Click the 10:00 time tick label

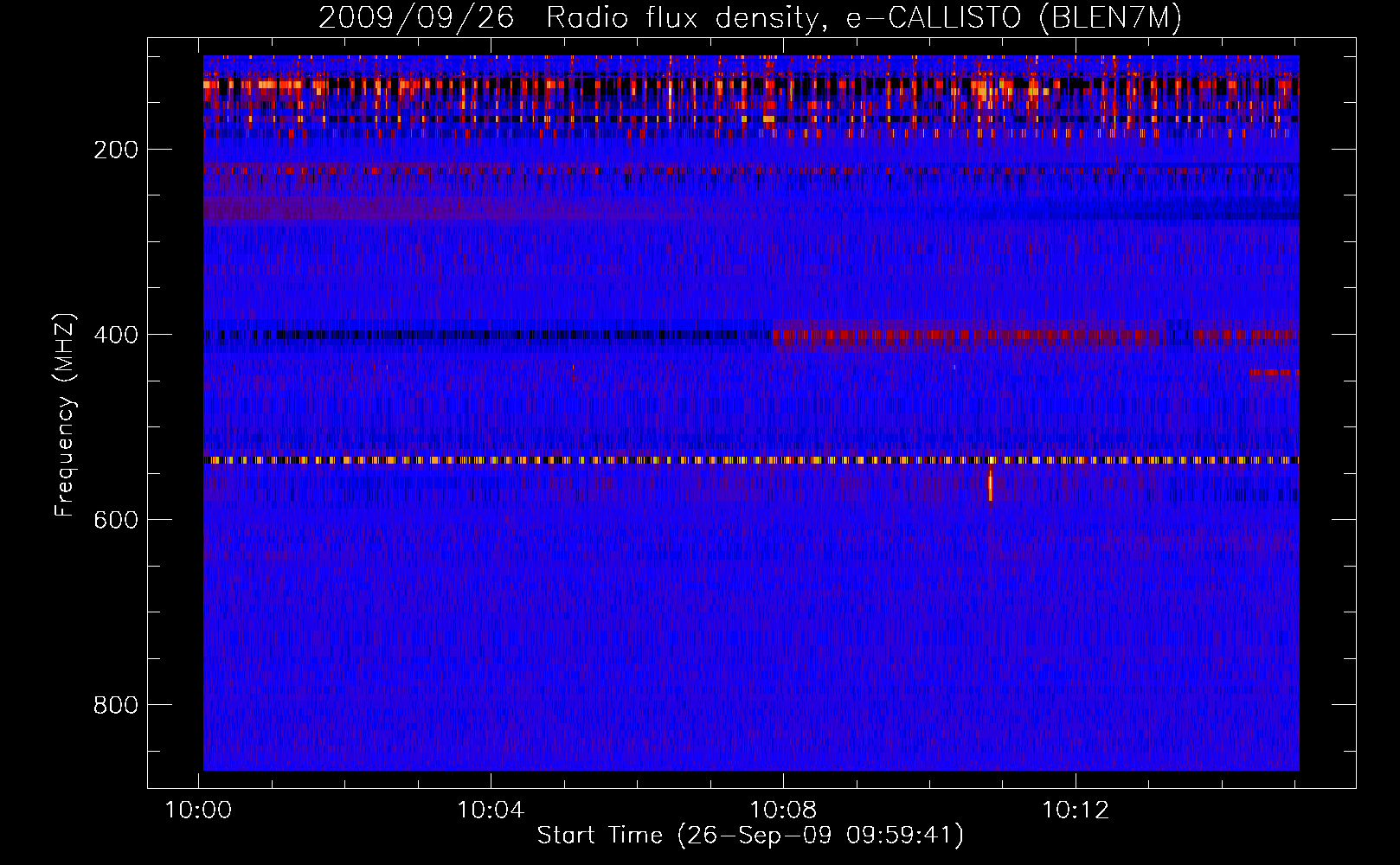(x=199, y=811)
